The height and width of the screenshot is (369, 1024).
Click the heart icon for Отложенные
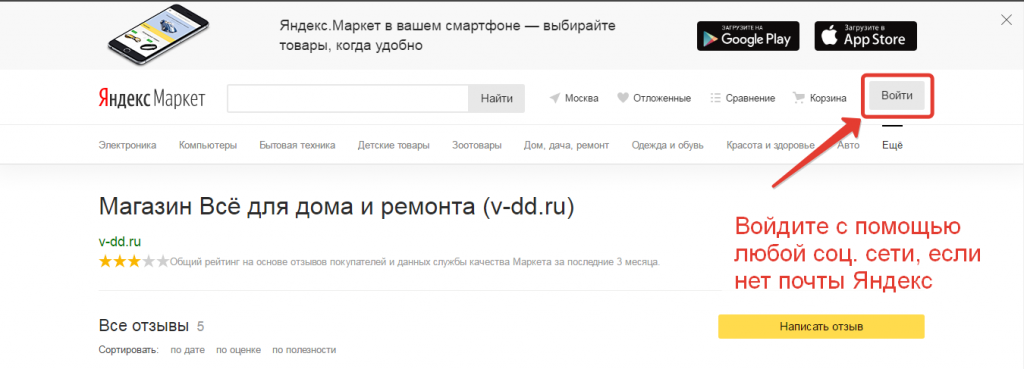tap(623, 98)
